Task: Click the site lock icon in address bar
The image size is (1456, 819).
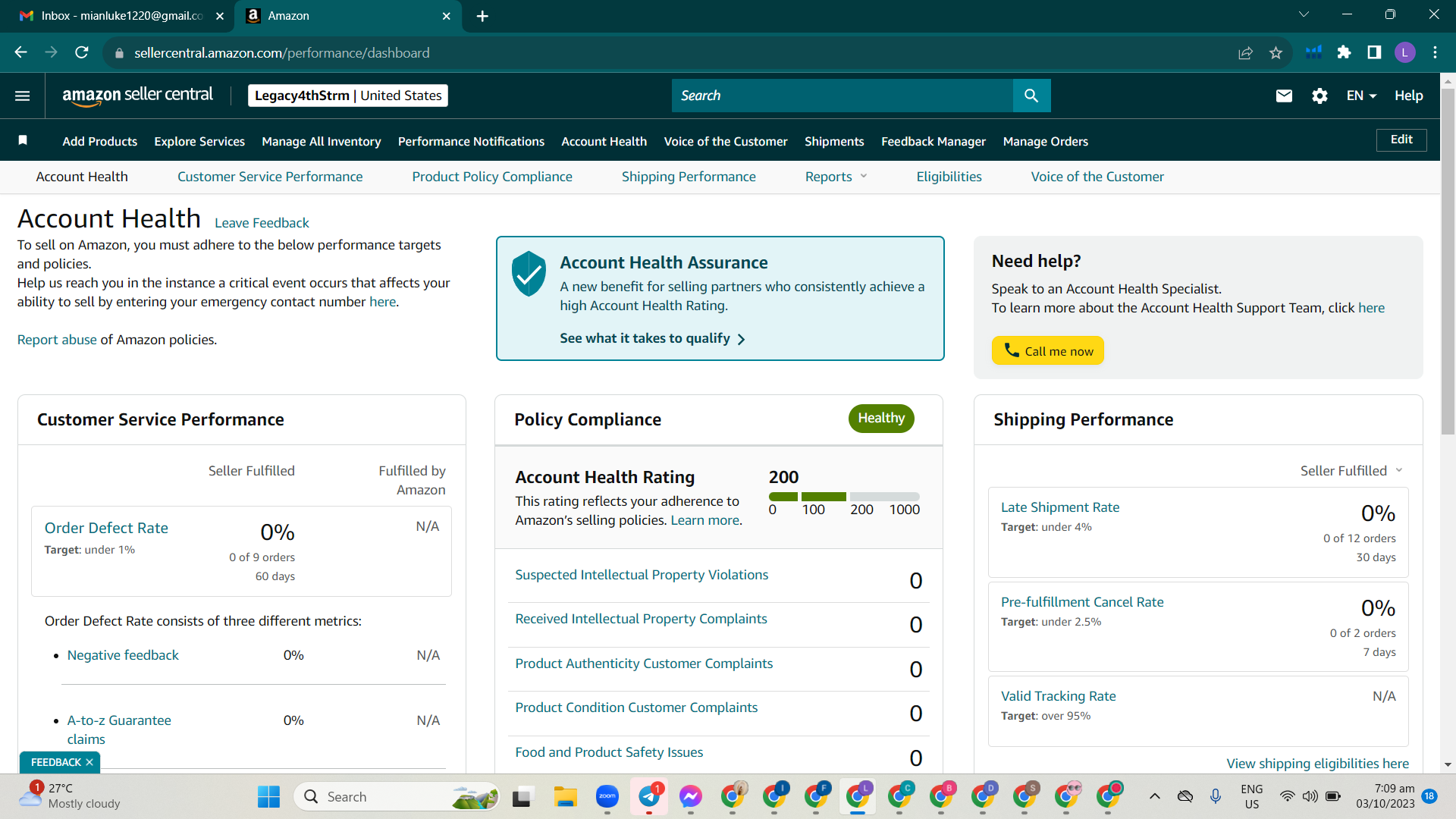Action: pyautogui.click(x=118, y=53)
